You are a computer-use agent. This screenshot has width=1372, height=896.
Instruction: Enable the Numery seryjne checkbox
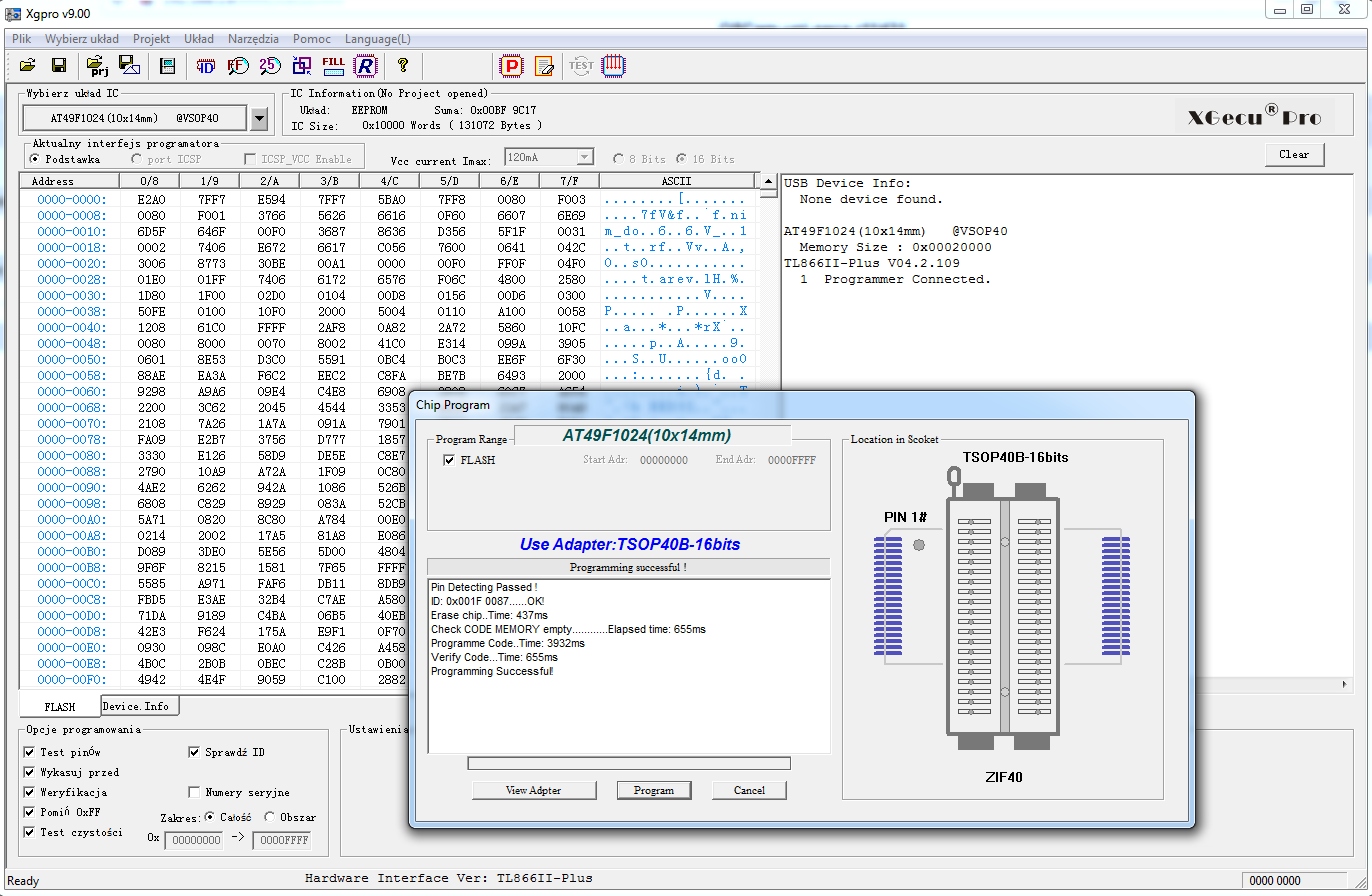(194, 792)
